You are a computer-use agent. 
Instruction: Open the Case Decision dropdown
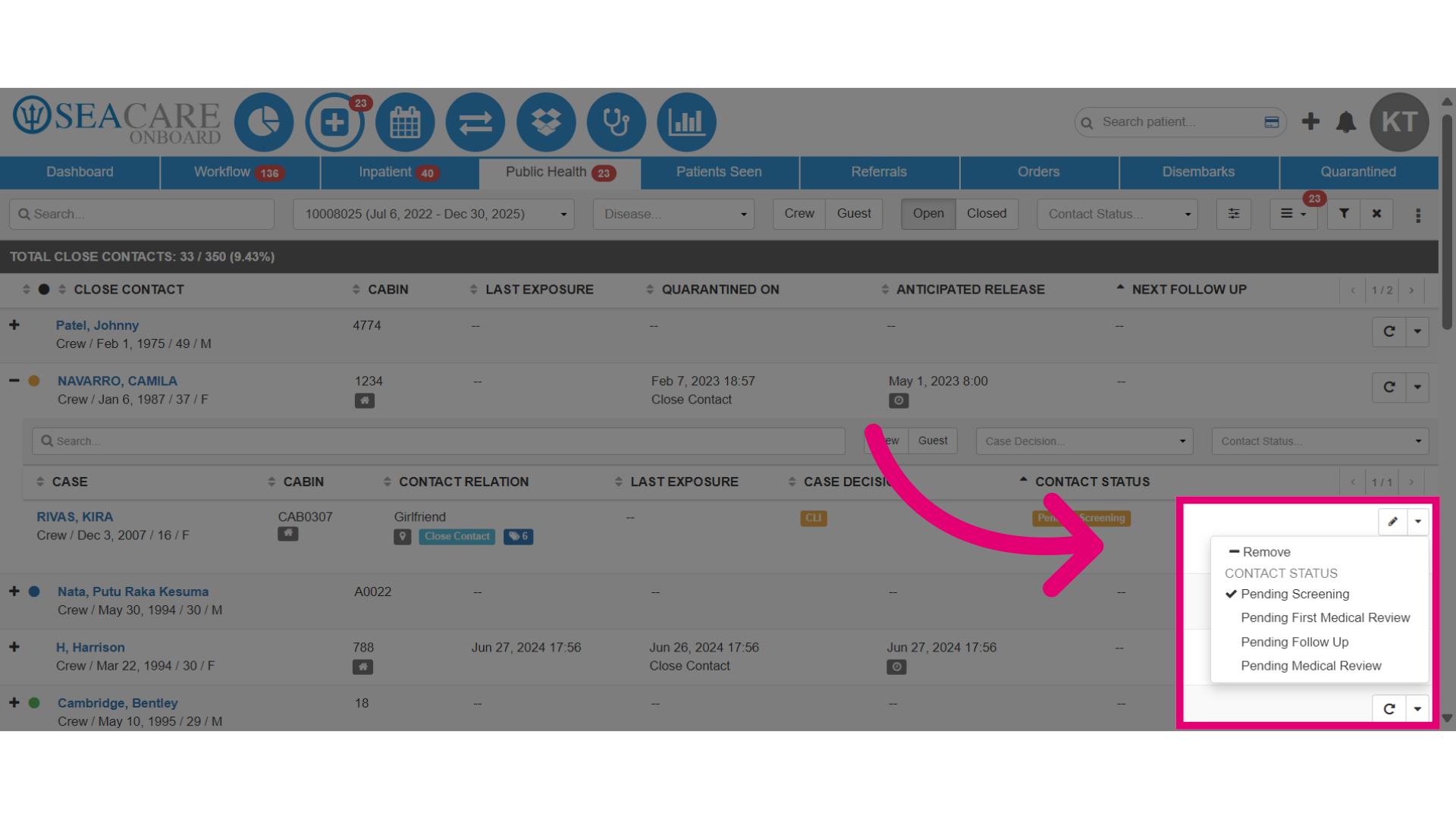(x=1084, y=441)
